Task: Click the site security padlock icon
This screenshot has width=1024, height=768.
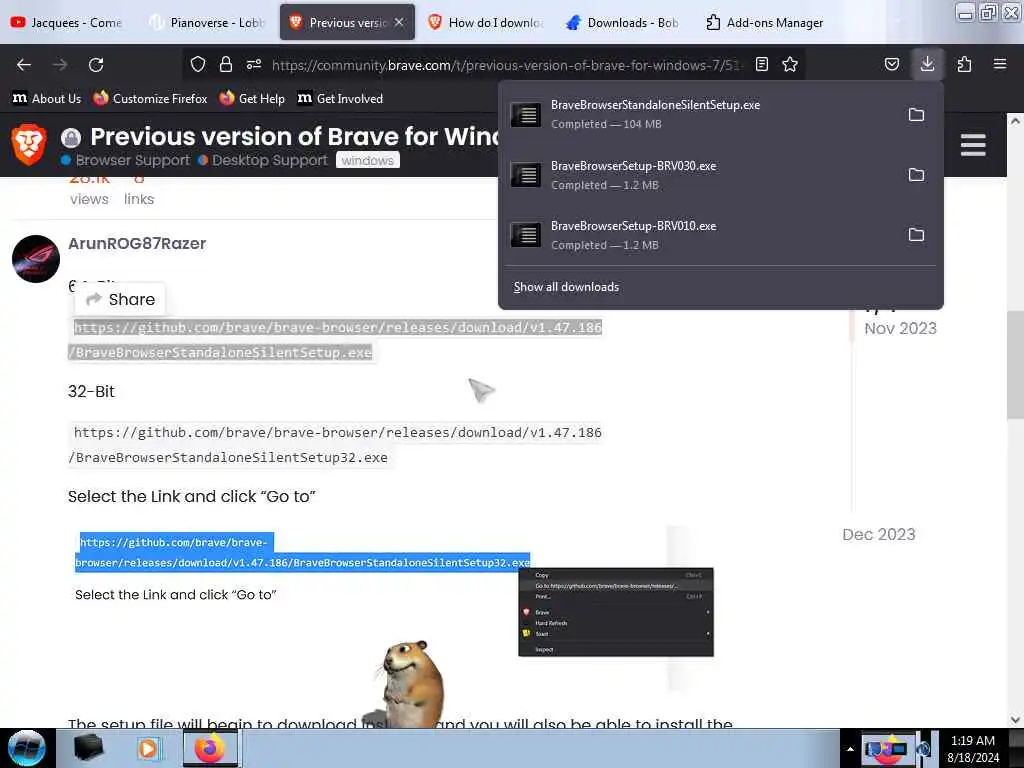Action: (226, 64)
